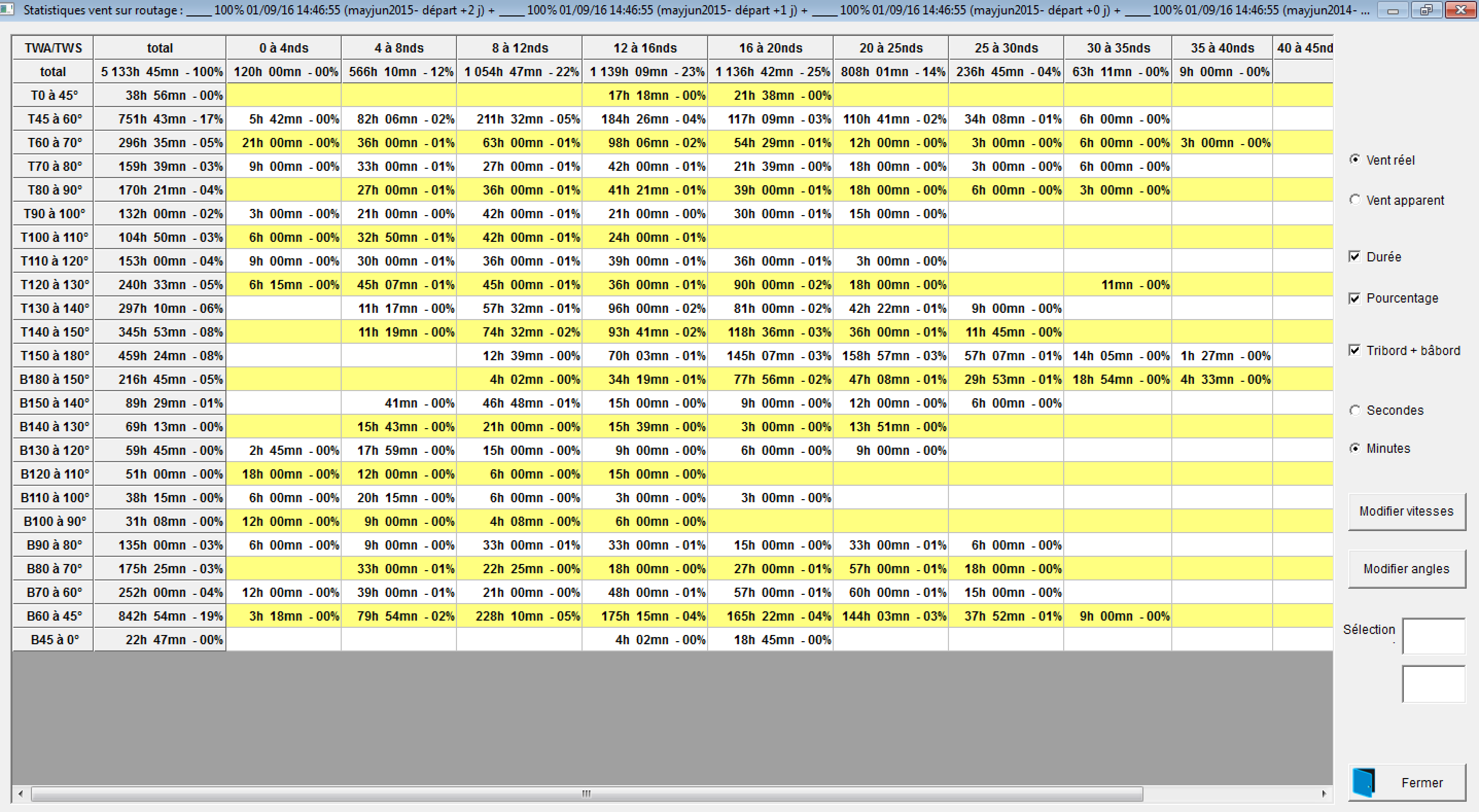Click the blue door icon on Fermer
Screen dimensions: 1479x812
click(1364, 782)
